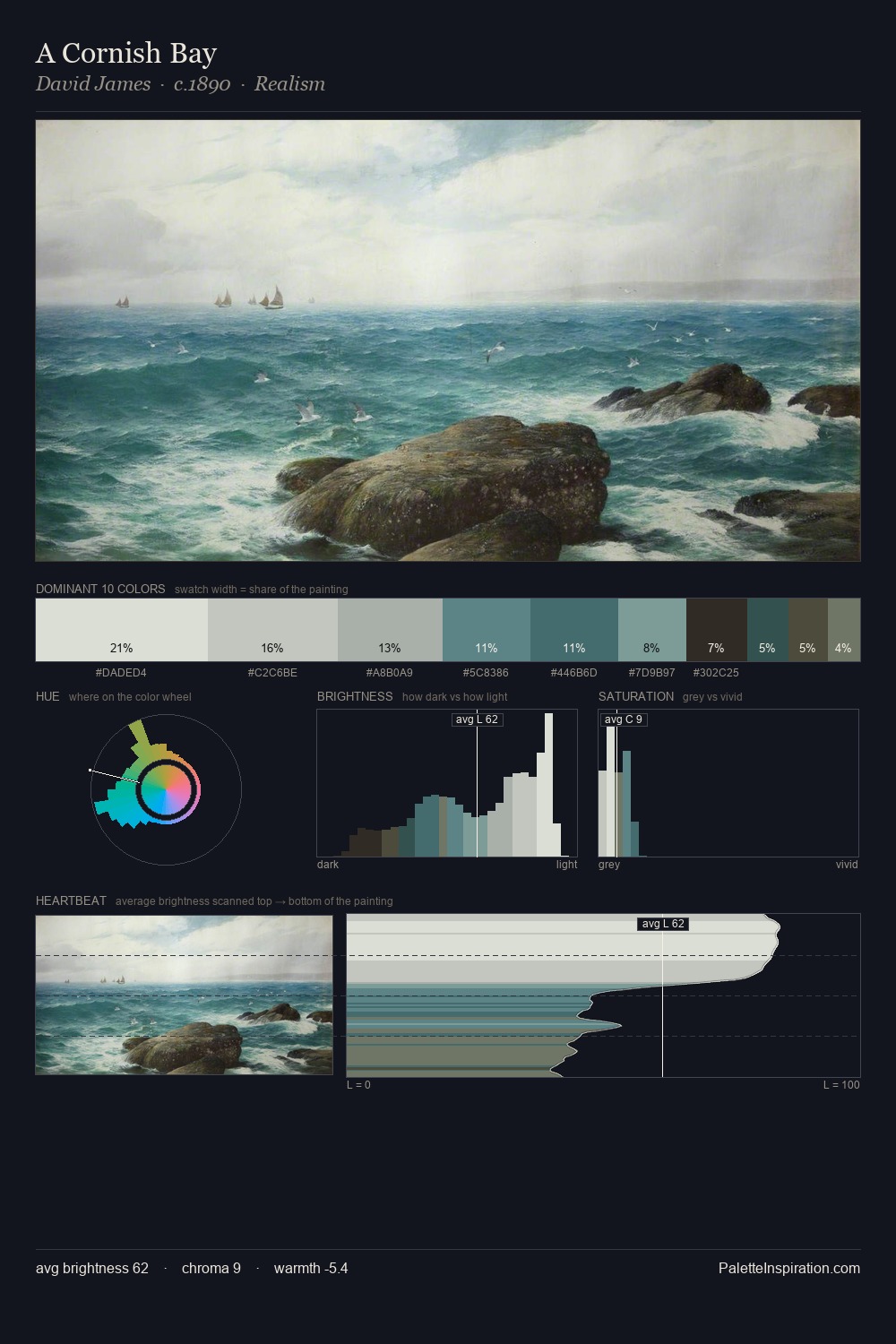Click the 'L = 100' axis label
896x1344 pixels.
[841, 1085]
